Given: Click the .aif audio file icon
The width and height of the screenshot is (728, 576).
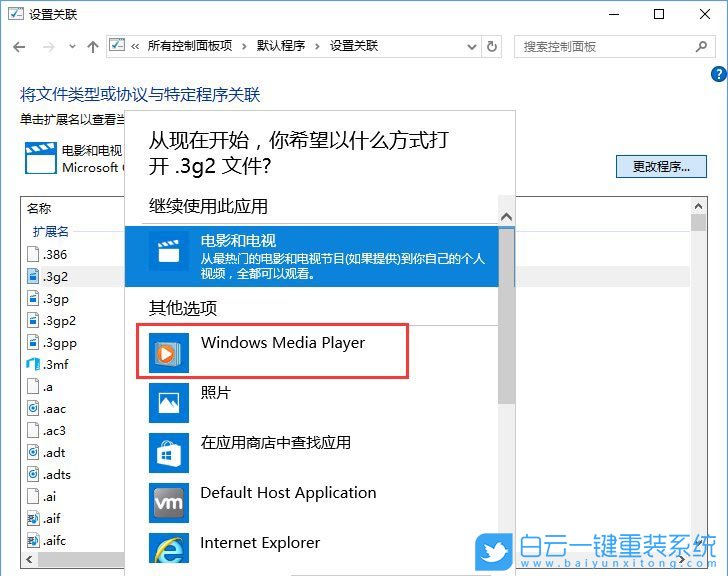Looking at the screenshot, I should [32, 518].
